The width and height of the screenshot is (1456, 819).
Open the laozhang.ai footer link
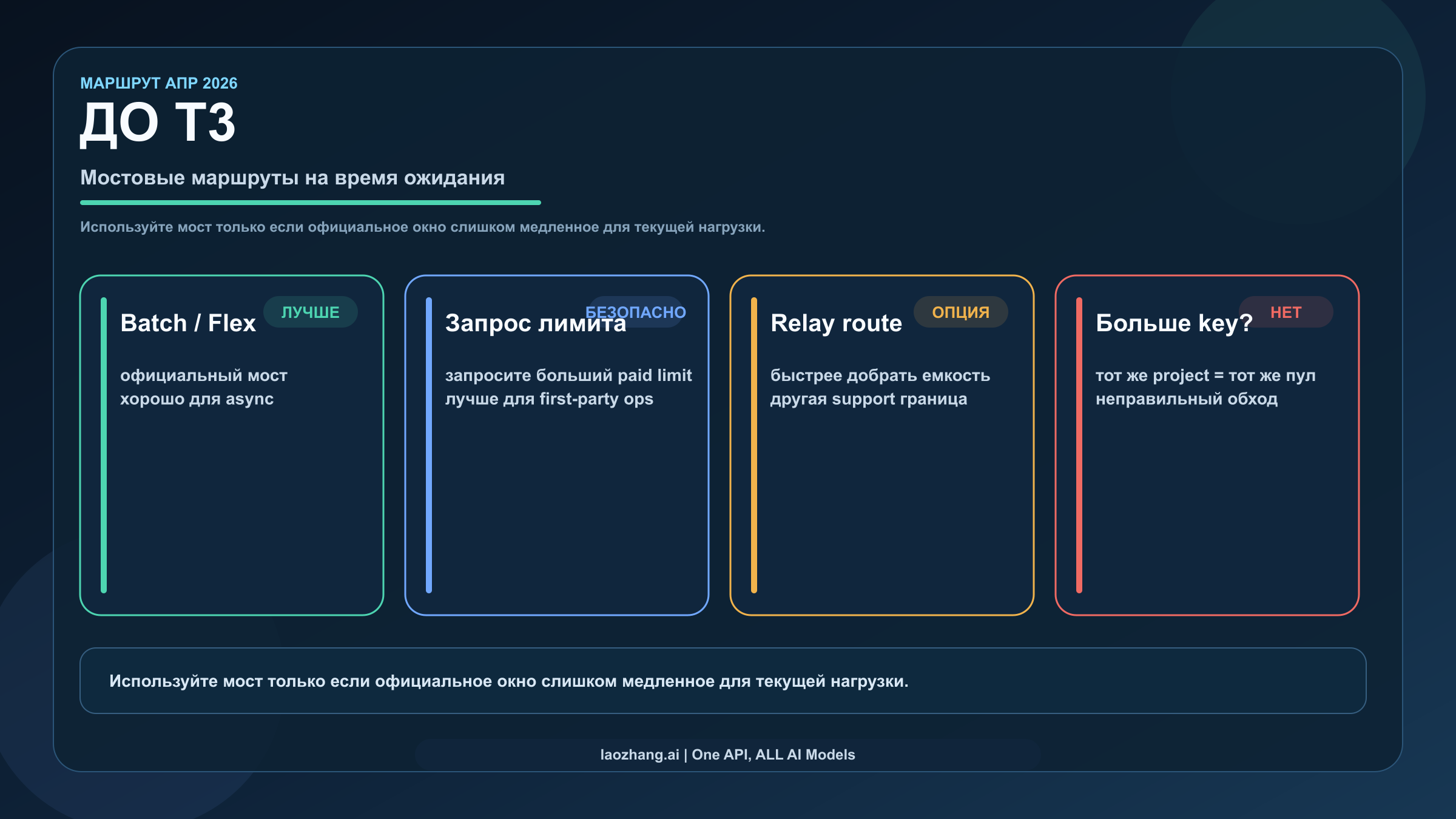pyautogui.click(x=727, y=755)
